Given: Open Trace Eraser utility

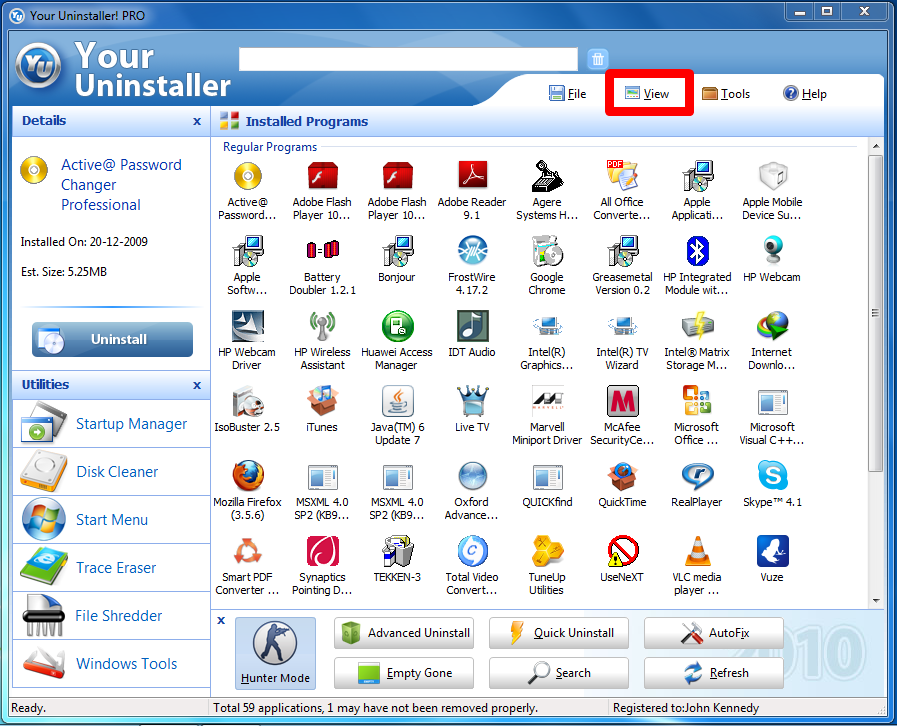Looking at the screenshot, I should 112,568.
